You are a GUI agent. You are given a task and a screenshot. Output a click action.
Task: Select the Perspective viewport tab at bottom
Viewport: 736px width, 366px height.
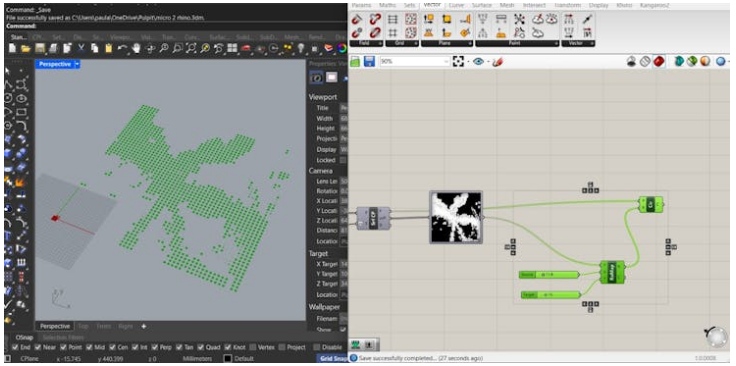pyautogui.click(x=54, y=326)
